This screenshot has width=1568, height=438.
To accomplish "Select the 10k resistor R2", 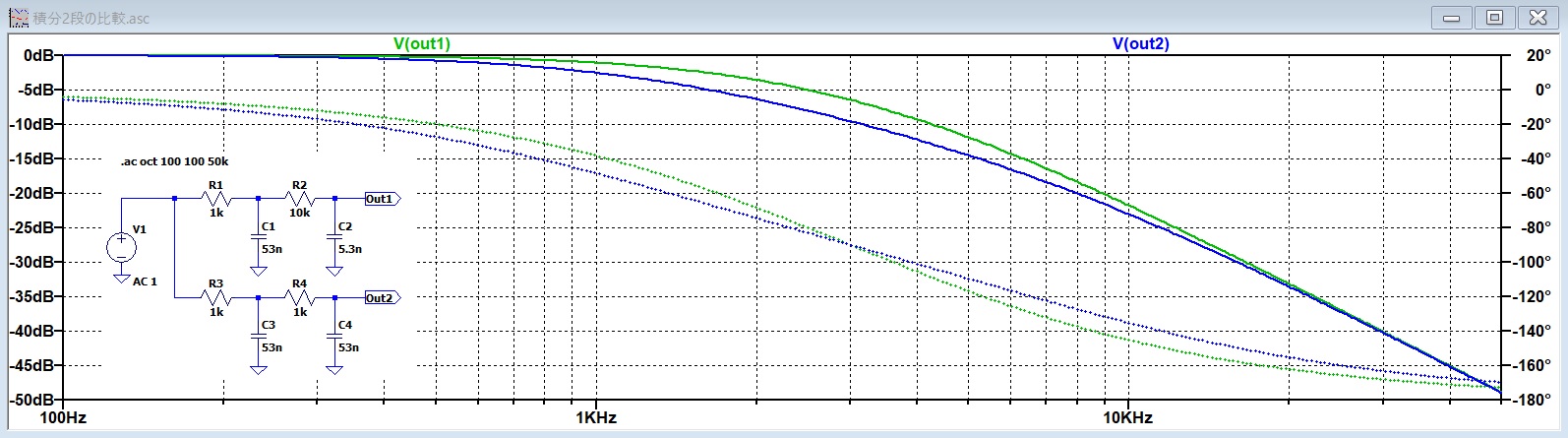I will tap(299, 199).
